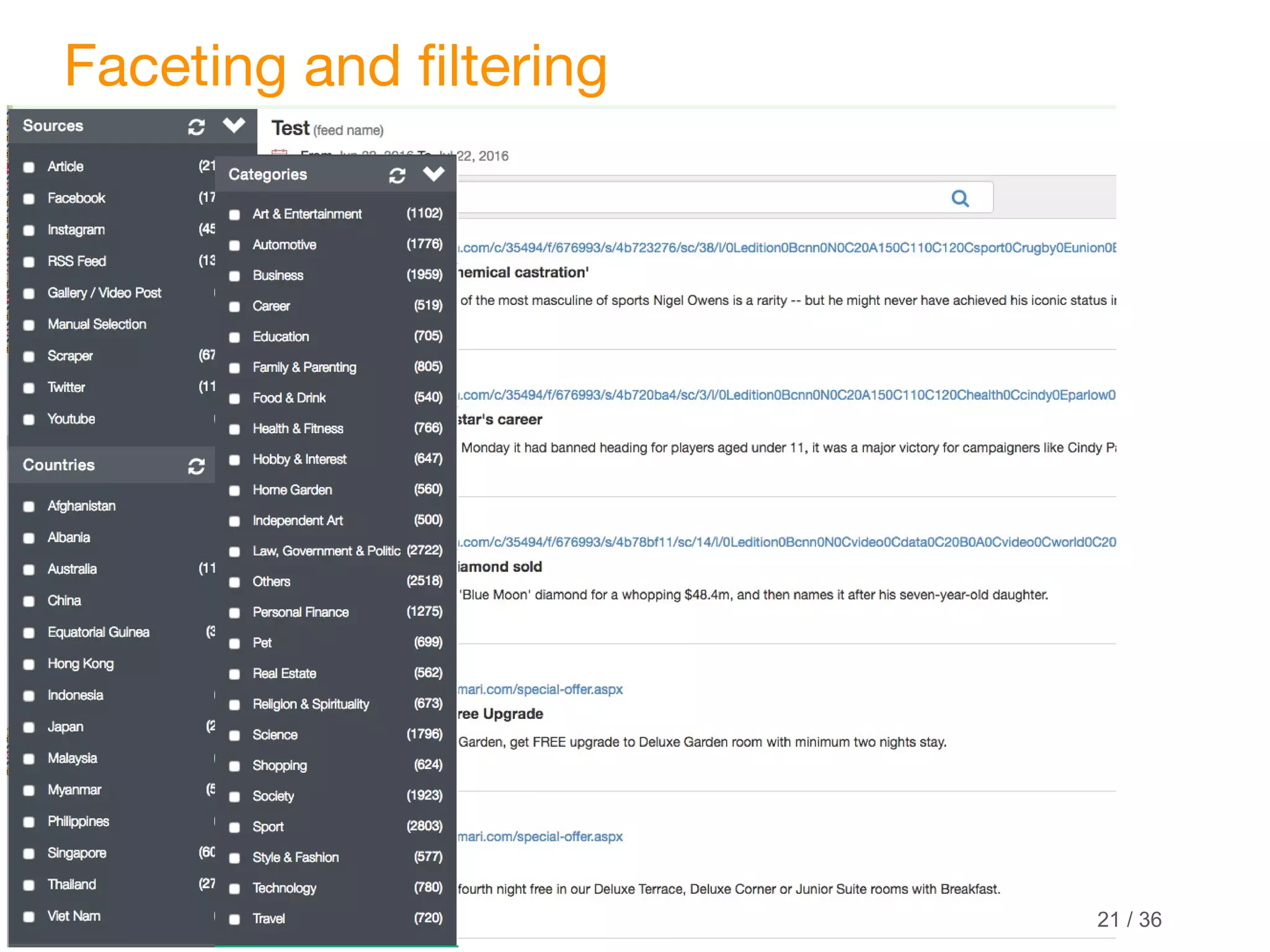Enable the Automotive category filter

click(234, 245)
